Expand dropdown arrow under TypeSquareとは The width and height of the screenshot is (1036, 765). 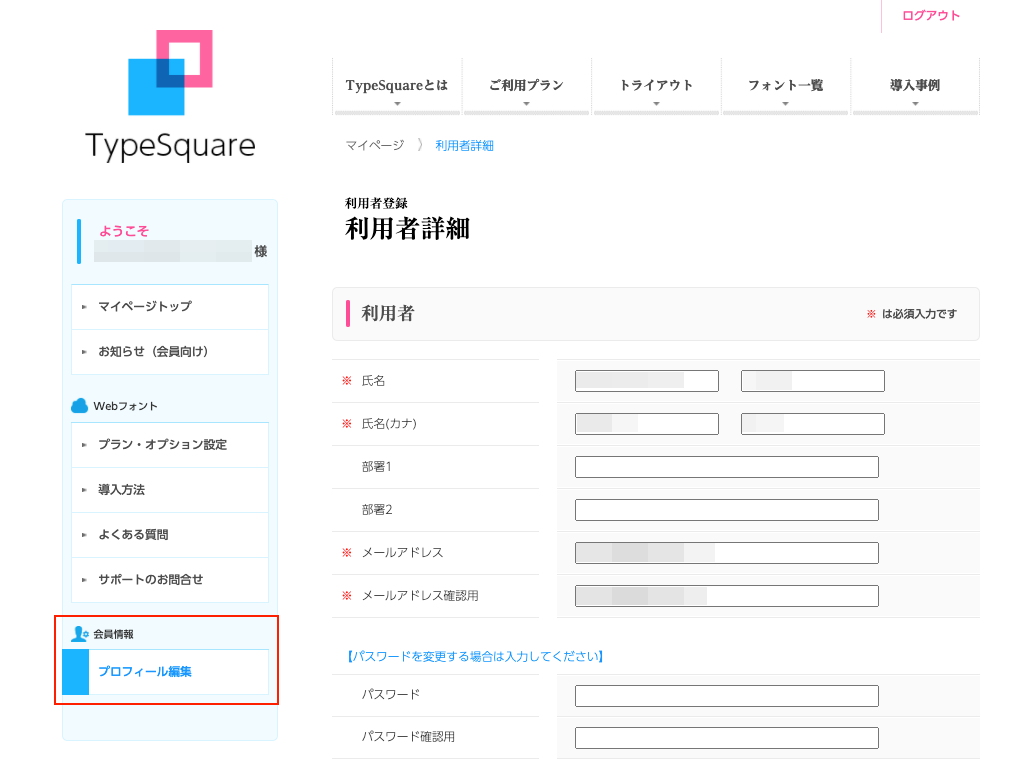(x=397, y=104)
